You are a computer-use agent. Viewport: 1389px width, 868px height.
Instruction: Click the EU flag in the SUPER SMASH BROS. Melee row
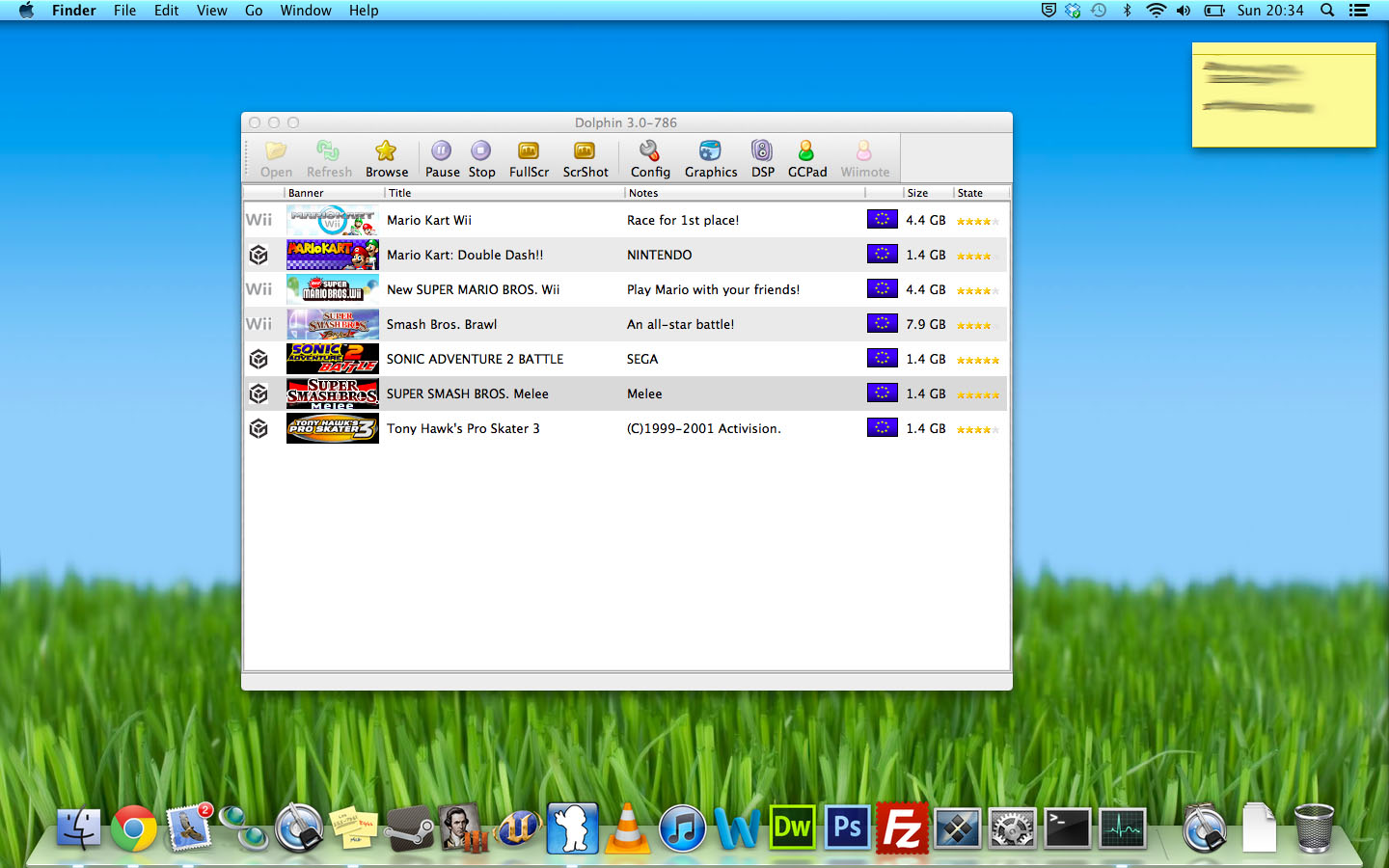[882, 393]
